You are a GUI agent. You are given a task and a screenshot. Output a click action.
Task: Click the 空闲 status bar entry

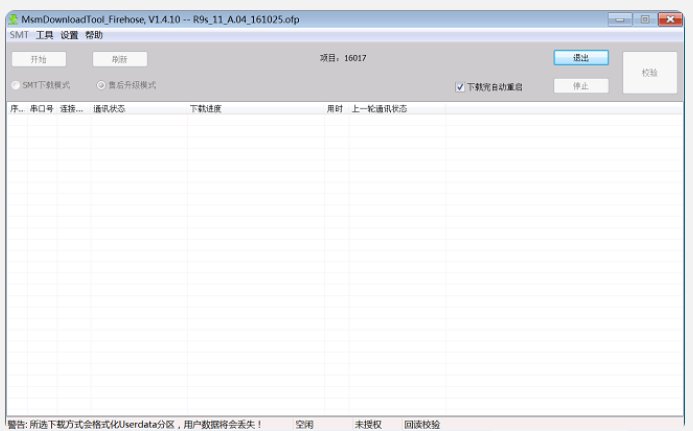(304, 425)
